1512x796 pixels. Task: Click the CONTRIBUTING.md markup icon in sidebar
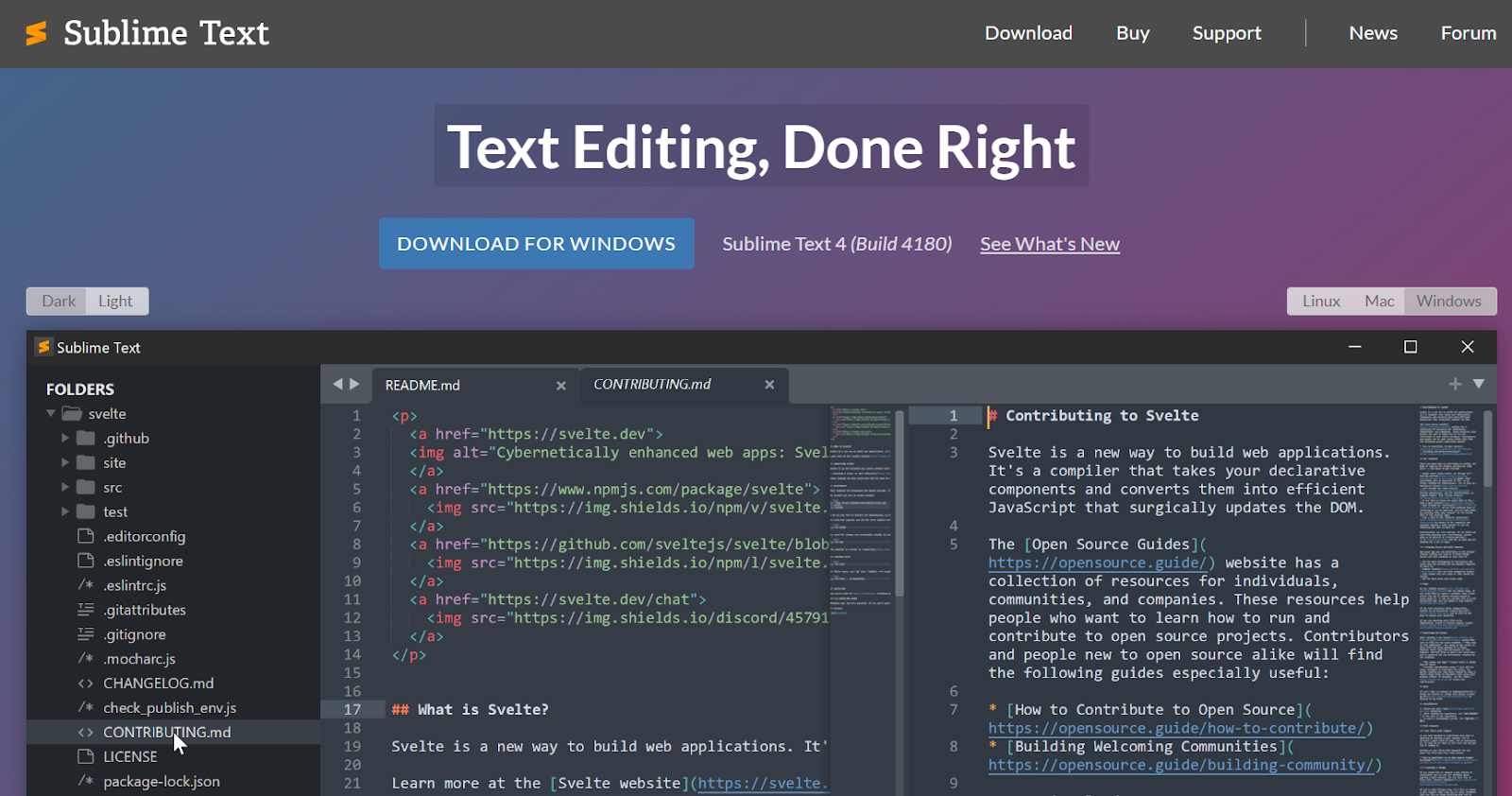pyautogui.click(x=86, y=732)
